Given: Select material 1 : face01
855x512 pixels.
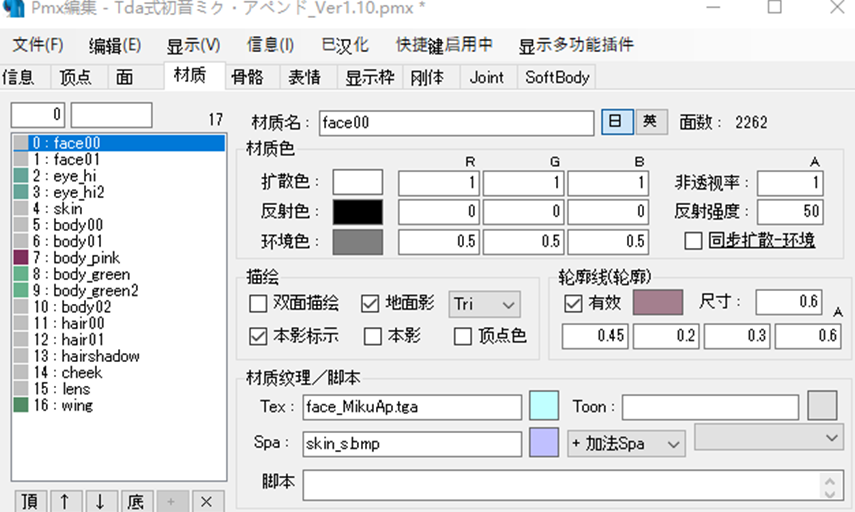Looking at the screenshot, I should click(119, 159).
